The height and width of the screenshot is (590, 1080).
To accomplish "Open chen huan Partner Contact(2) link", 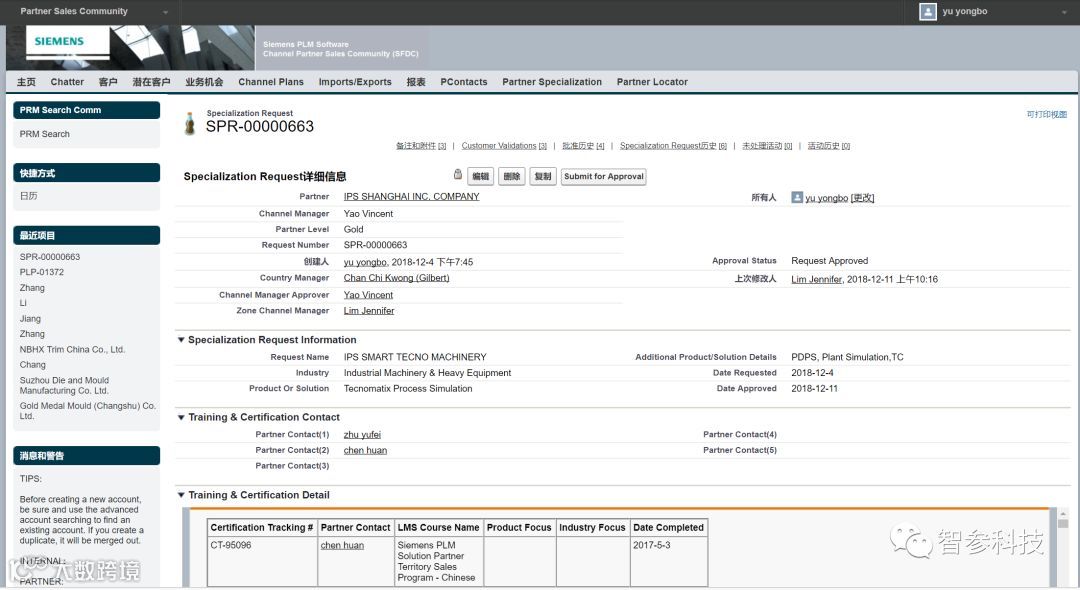I will coord(365,450).
